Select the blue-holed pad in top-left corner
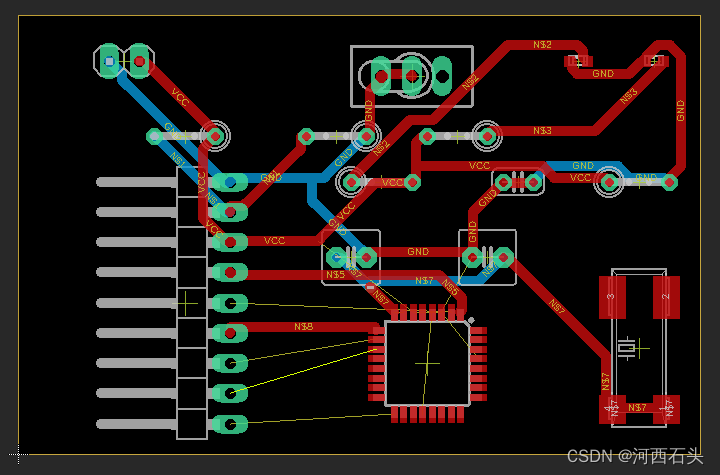The image size is (720, 475). [x=109, y=61]
